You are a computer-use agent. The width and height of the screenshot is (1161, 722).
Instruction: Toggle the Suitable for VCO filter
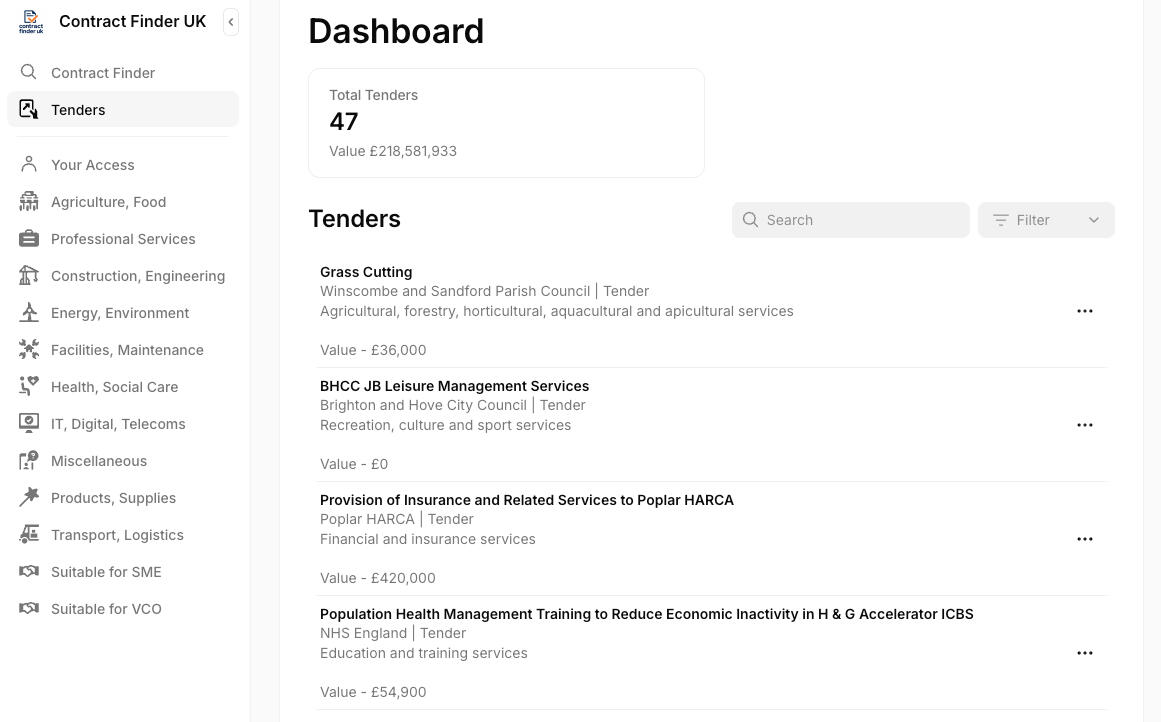point(106,608)
